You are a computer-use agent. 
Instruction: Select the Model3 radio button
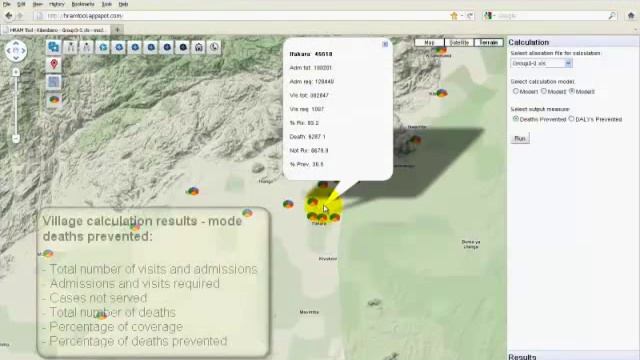[572, 91]
